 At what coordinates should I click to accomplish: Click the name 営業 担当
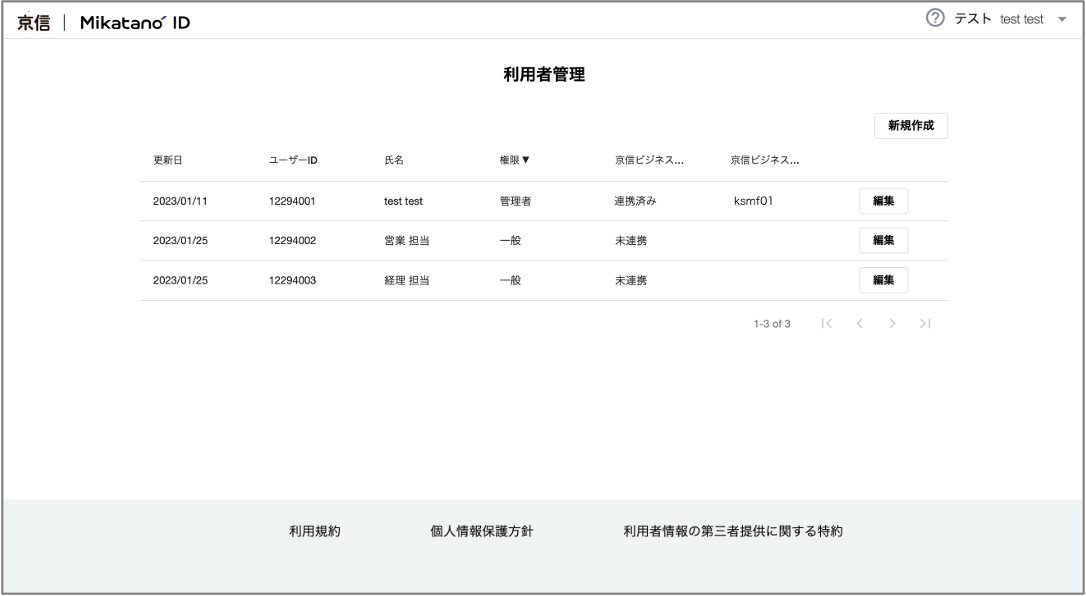click(x=407, y=241)
